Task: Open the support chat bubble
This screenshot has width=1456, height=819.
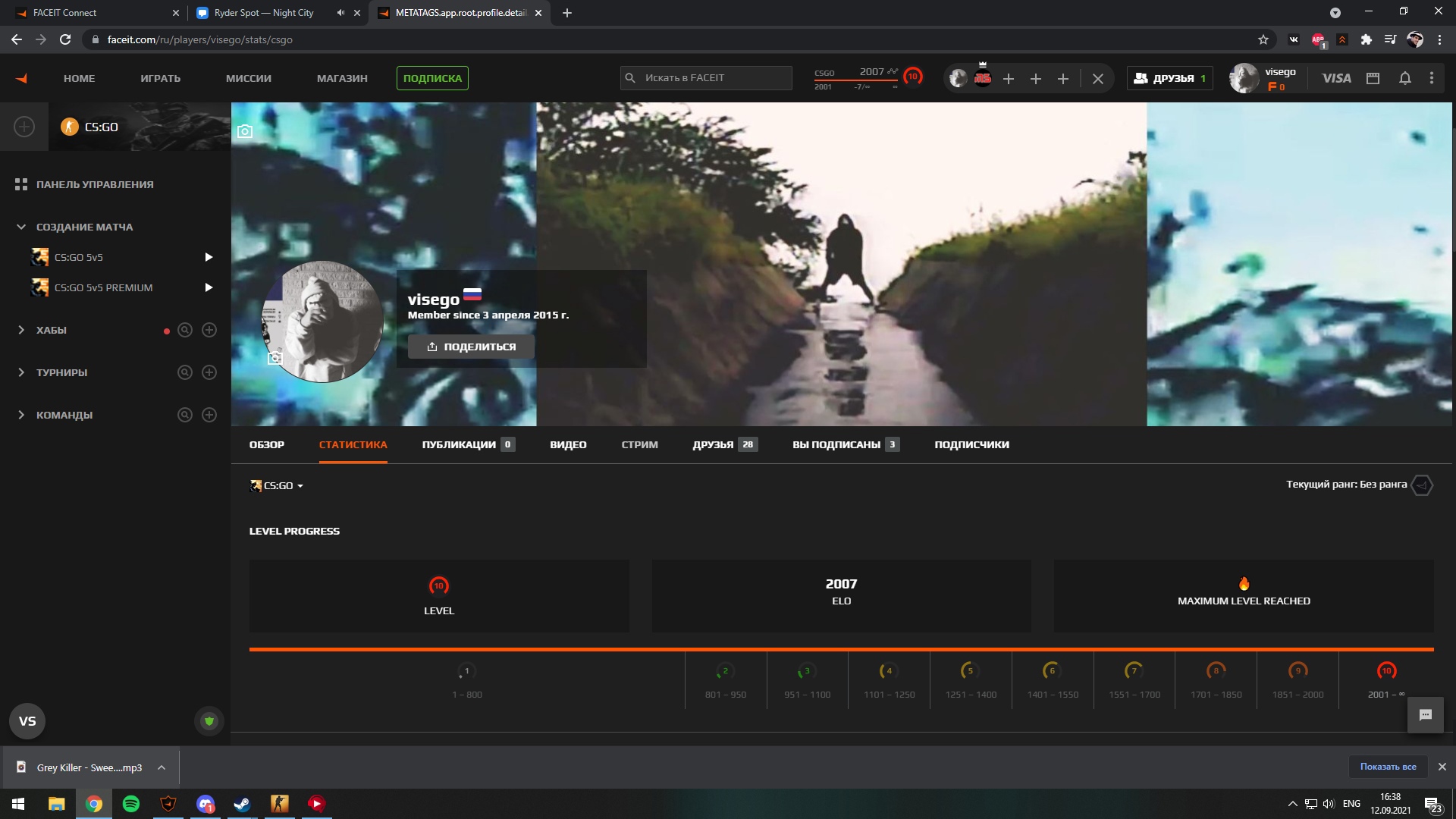Action: tap(1425, 715)
